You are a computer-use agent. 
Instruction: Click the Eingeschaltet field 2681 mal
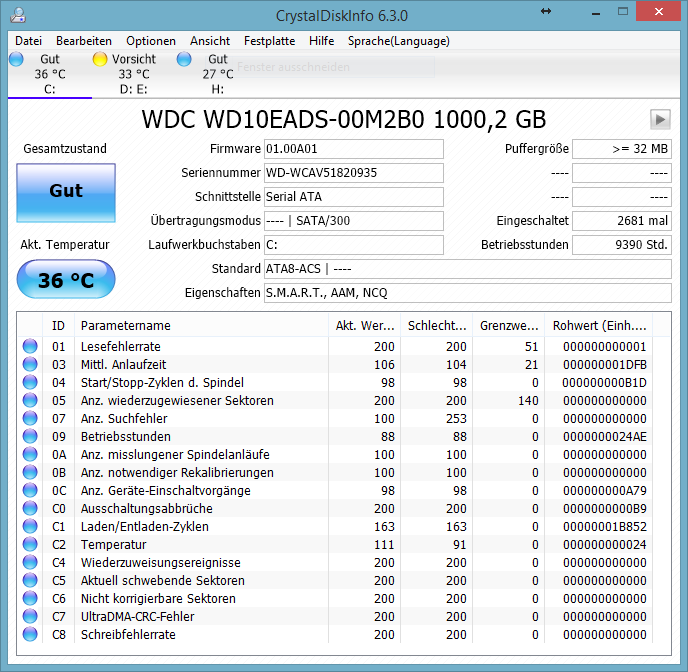click(x=622, y=221)
